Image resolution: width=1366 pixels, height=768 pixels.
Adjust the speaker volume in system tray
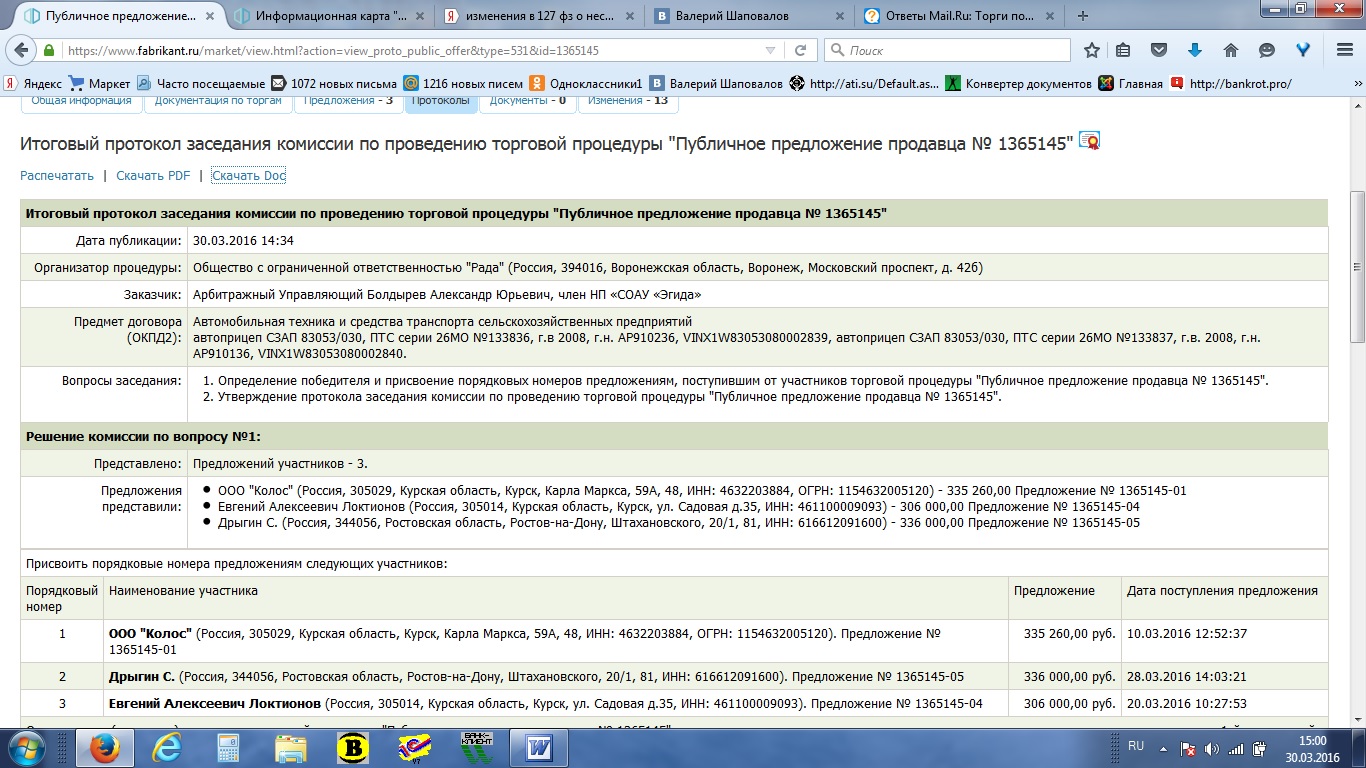[x=1212, y=748]
